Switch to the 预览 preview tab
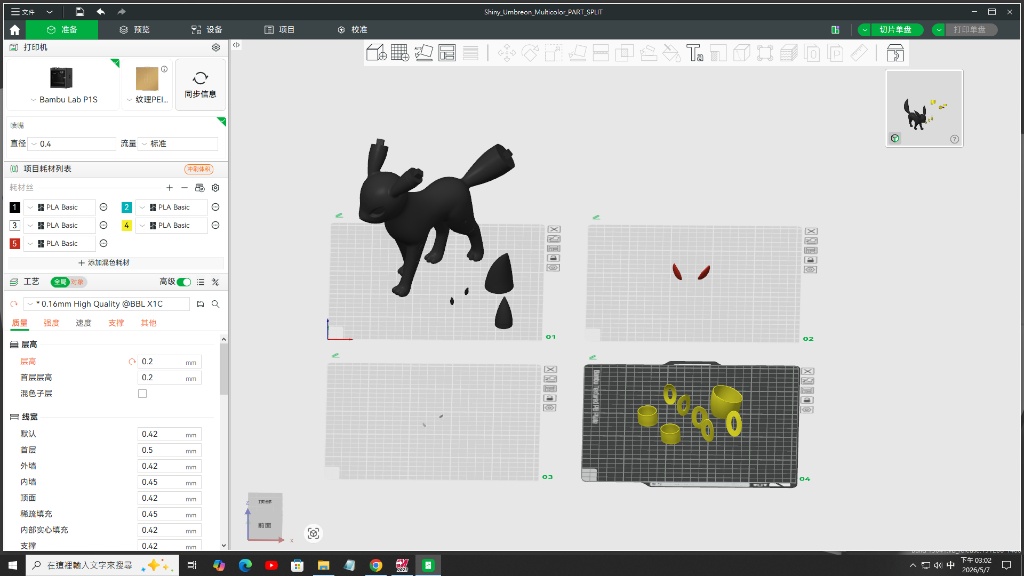Screen dimensions: 1024x576 135,30
